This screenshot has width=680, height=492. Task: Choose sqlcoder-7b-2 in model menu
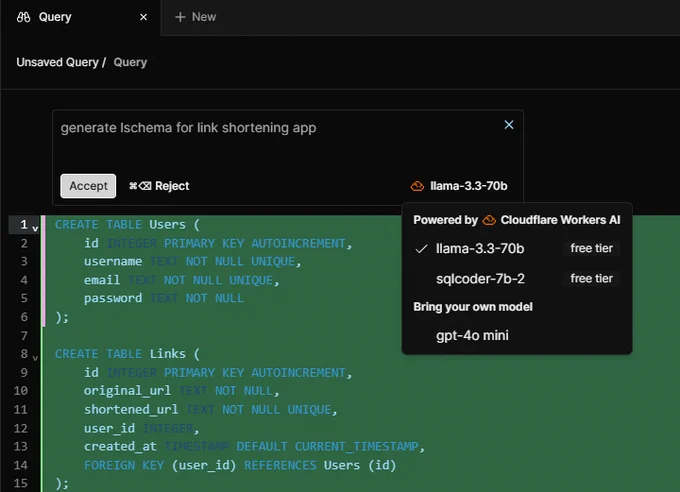(x=517, y=279)
